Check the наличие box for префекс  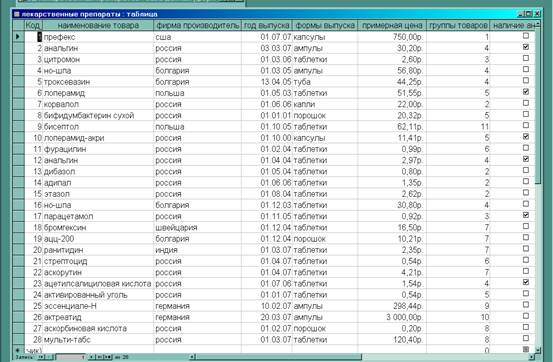tap(525, 36)
